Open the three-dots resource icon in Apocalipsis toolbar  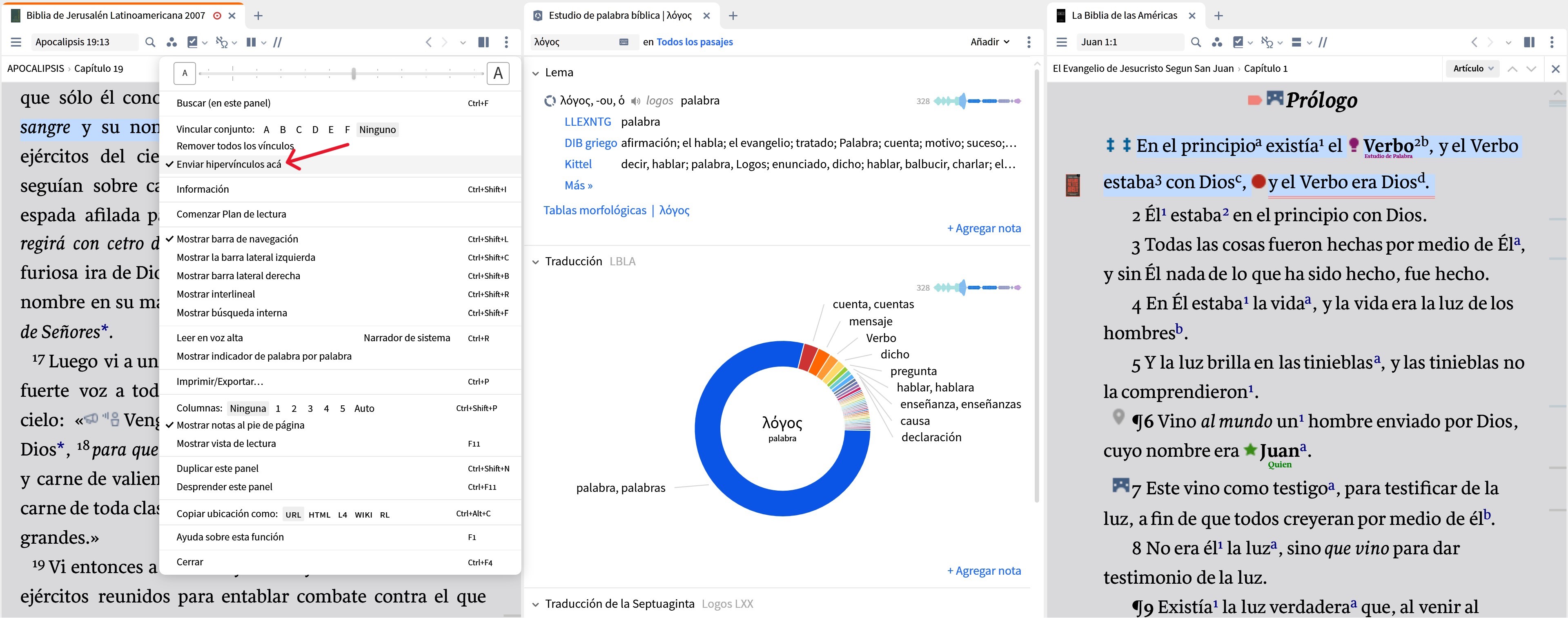tap(171, 42)
